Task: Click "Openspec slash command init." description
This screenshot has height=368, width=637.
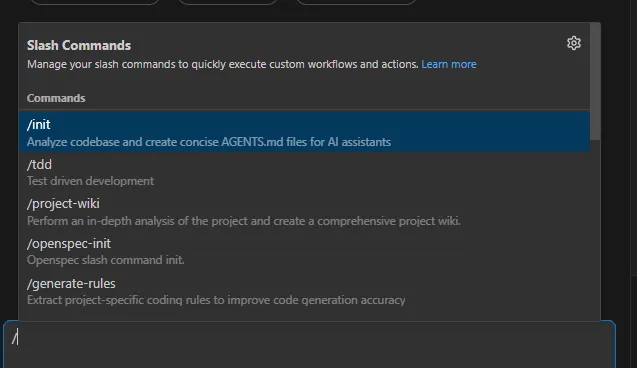Action: pyautogui.click(x=106, y=260)
